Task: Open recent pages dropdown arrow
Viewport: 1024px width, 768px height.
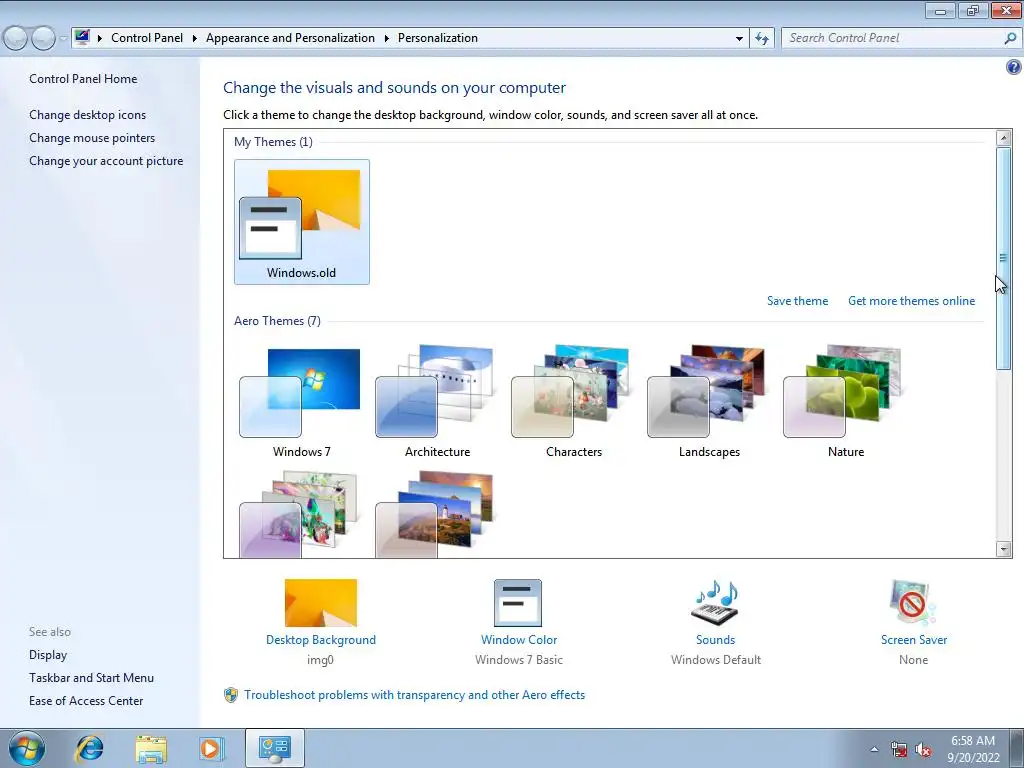Action: tap(63, 39)
